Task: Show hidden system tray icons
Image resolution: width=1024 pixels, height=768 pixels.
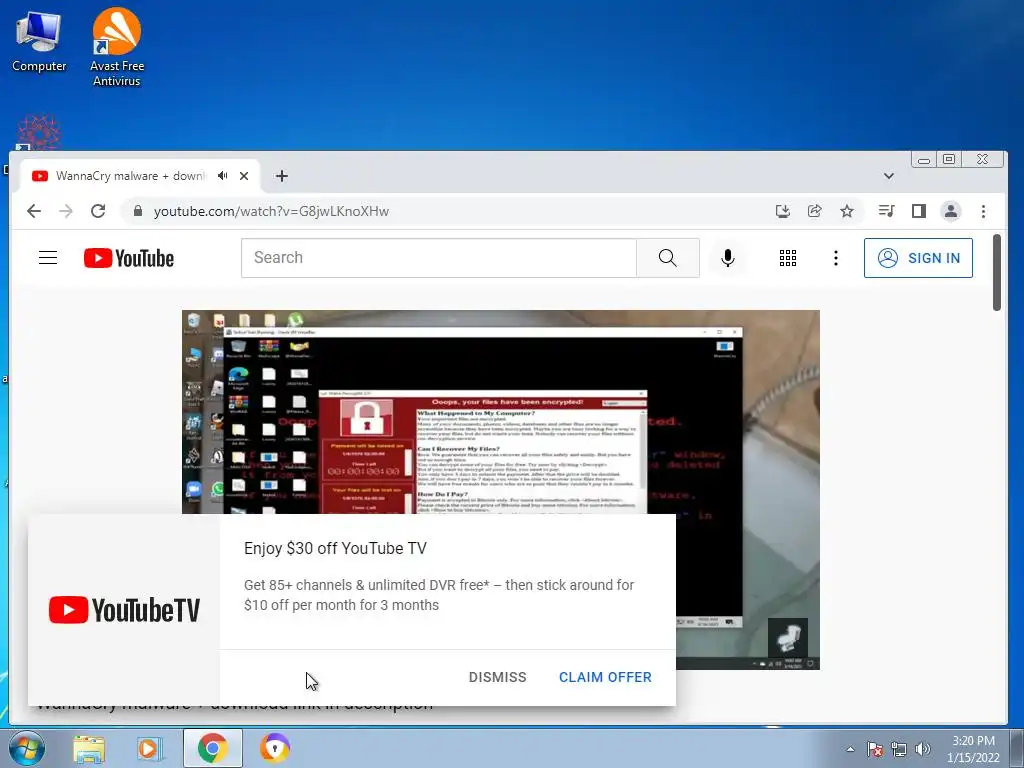Action: click(850, 749)
